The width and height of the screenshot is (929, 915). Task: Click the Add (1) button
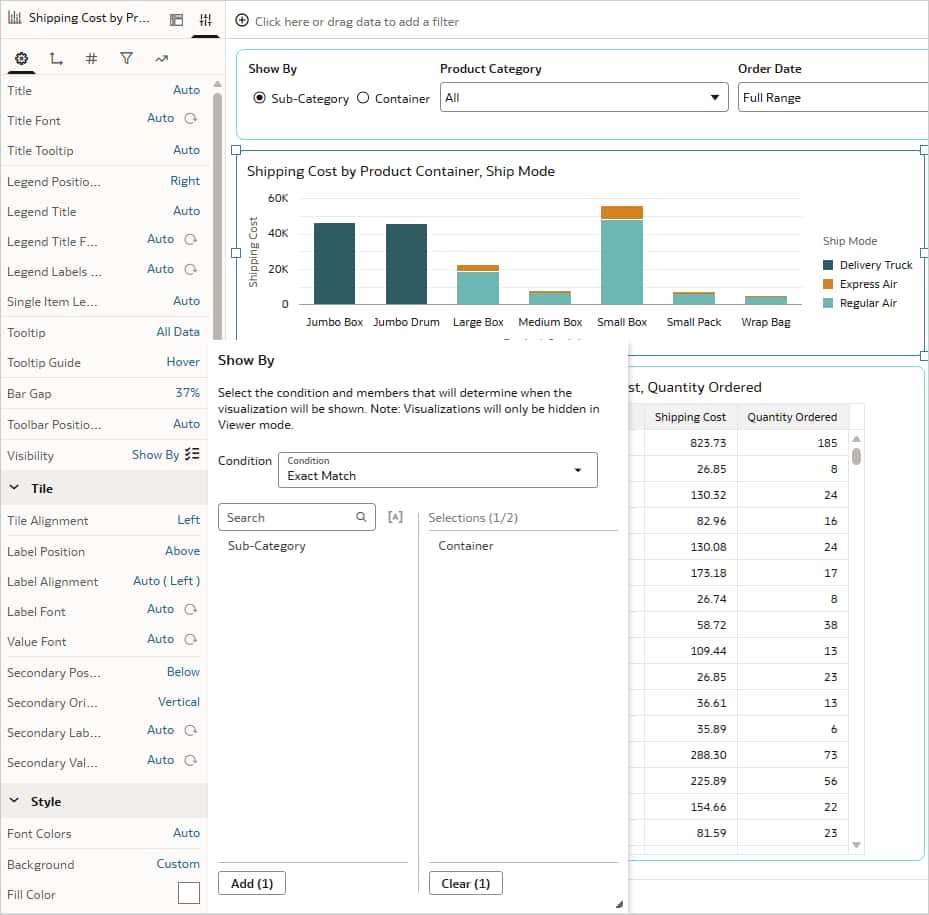(x=252, y=883)
